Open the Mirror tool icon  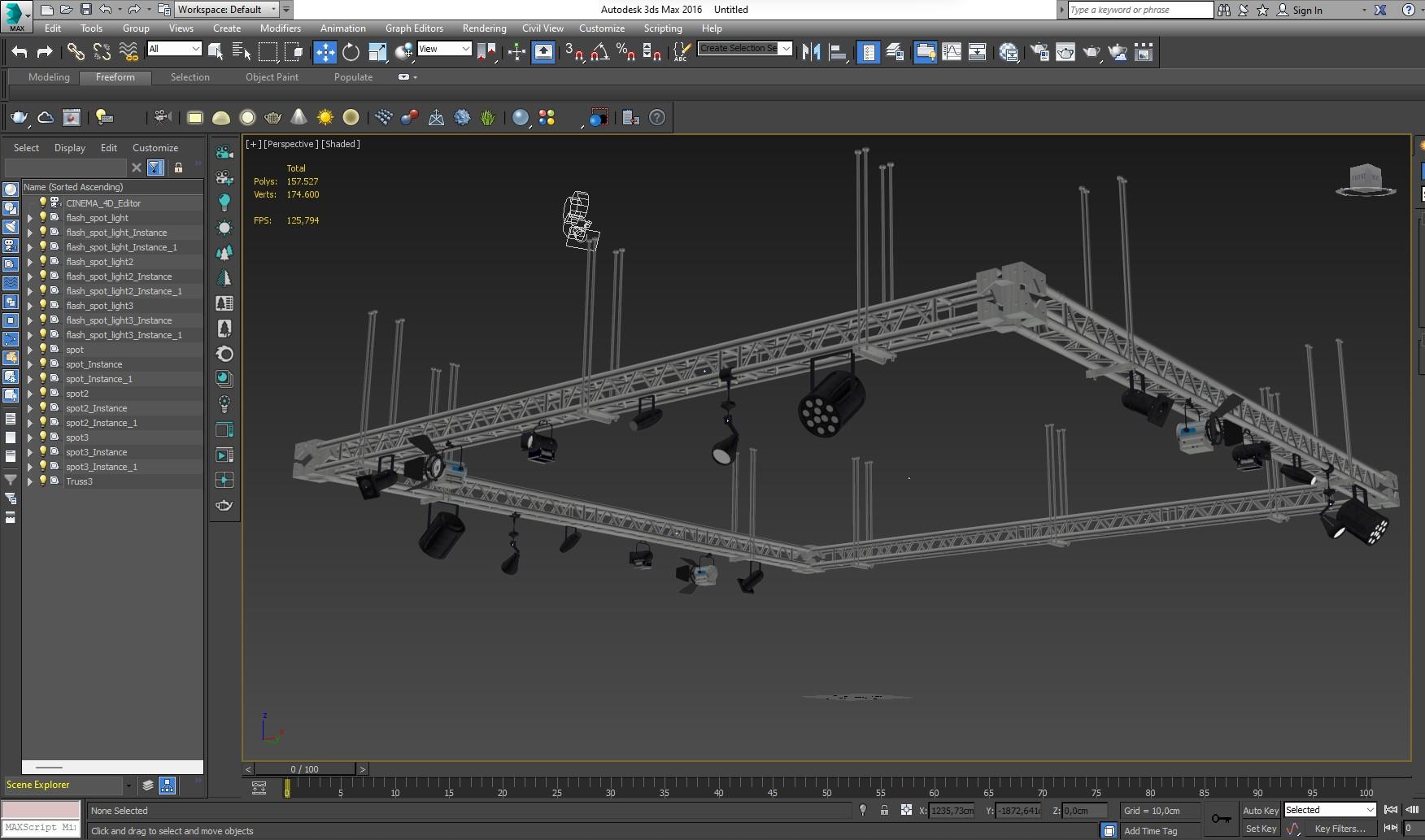(x=810, y=51)
